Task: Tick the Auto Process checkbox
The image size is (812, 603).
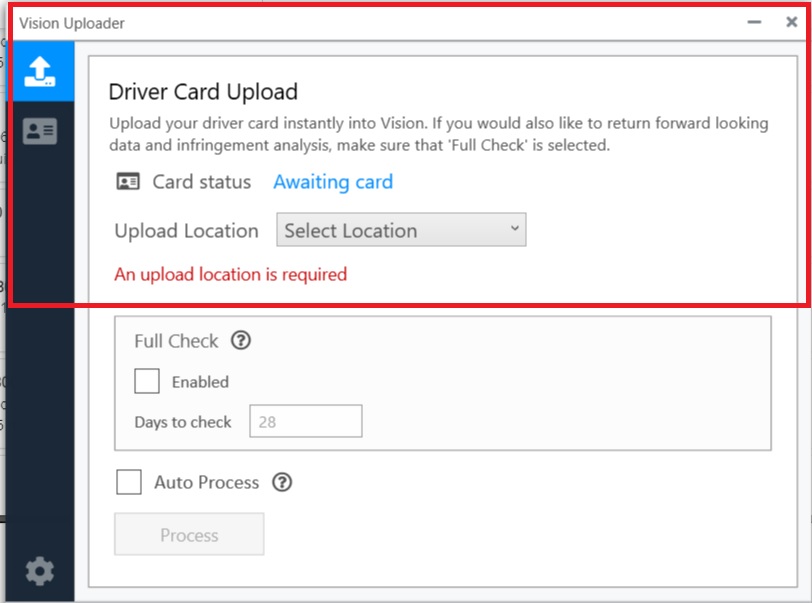Action: [x=129, y=482]
